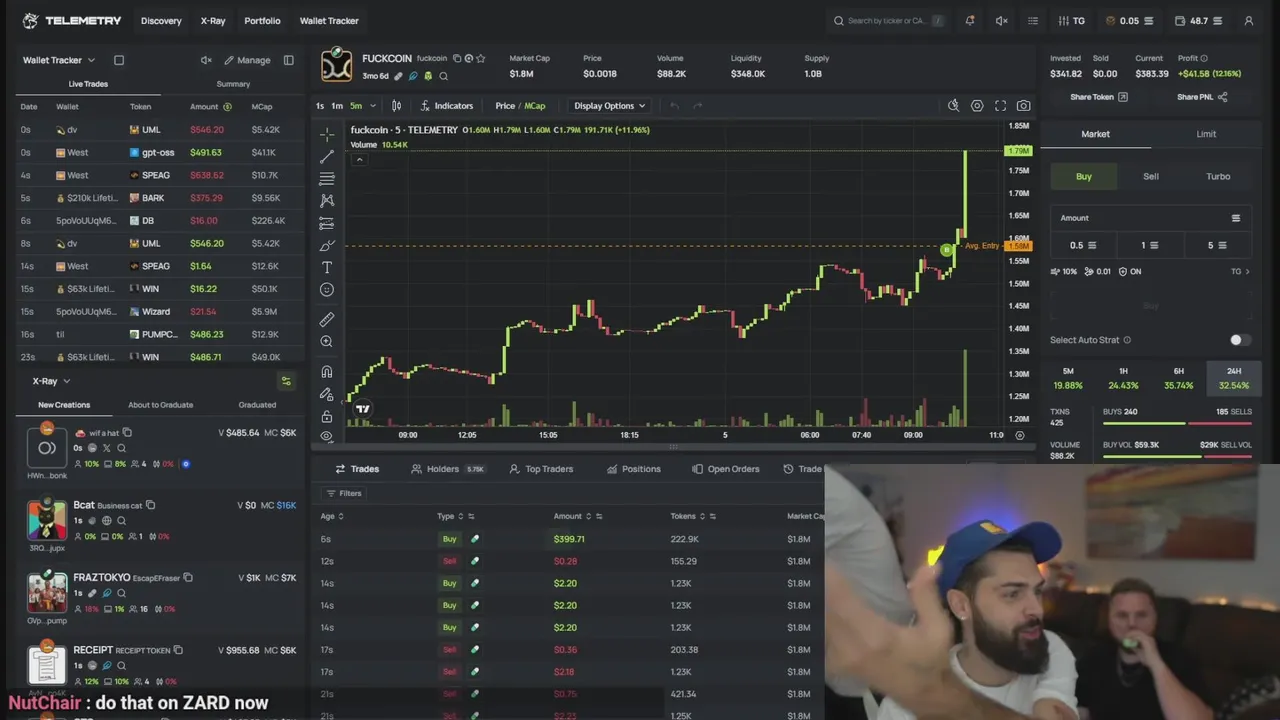Click the Share PNL share icon
This screenshot has height=720, width=1280.
click(1222, 97)
